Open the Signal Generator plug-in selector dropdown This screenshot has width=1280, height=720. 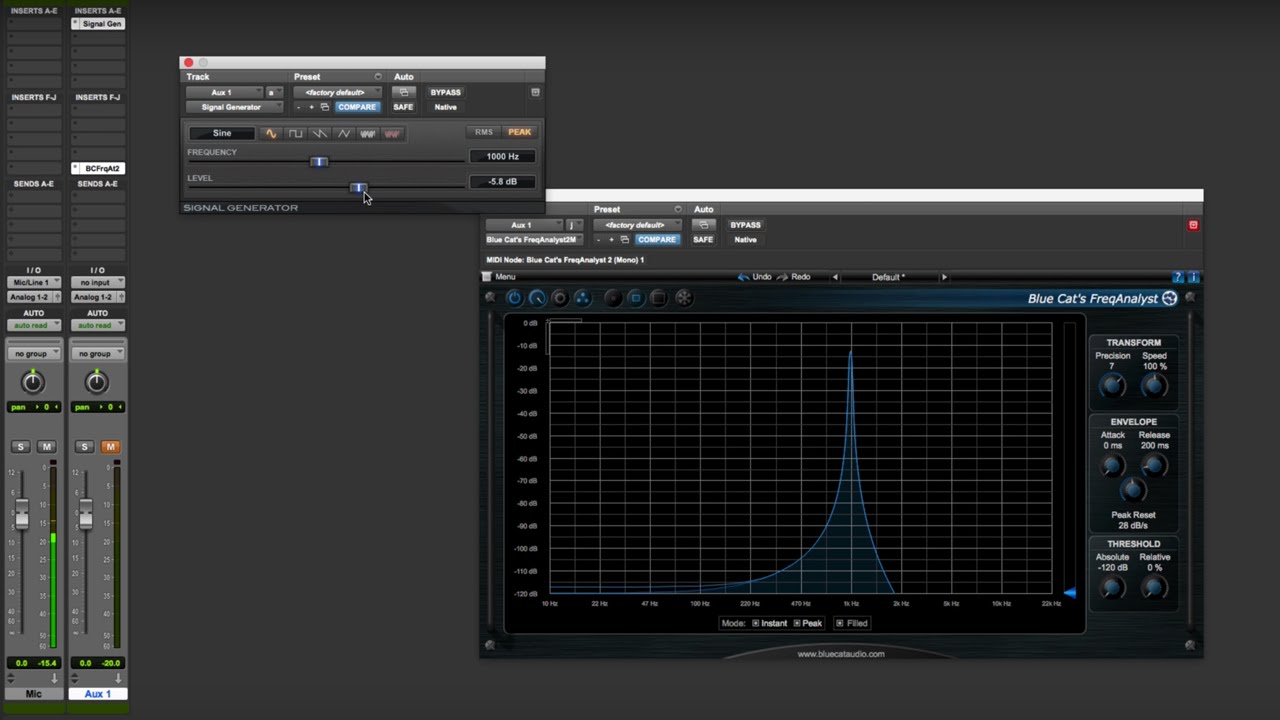pos(233,107)
